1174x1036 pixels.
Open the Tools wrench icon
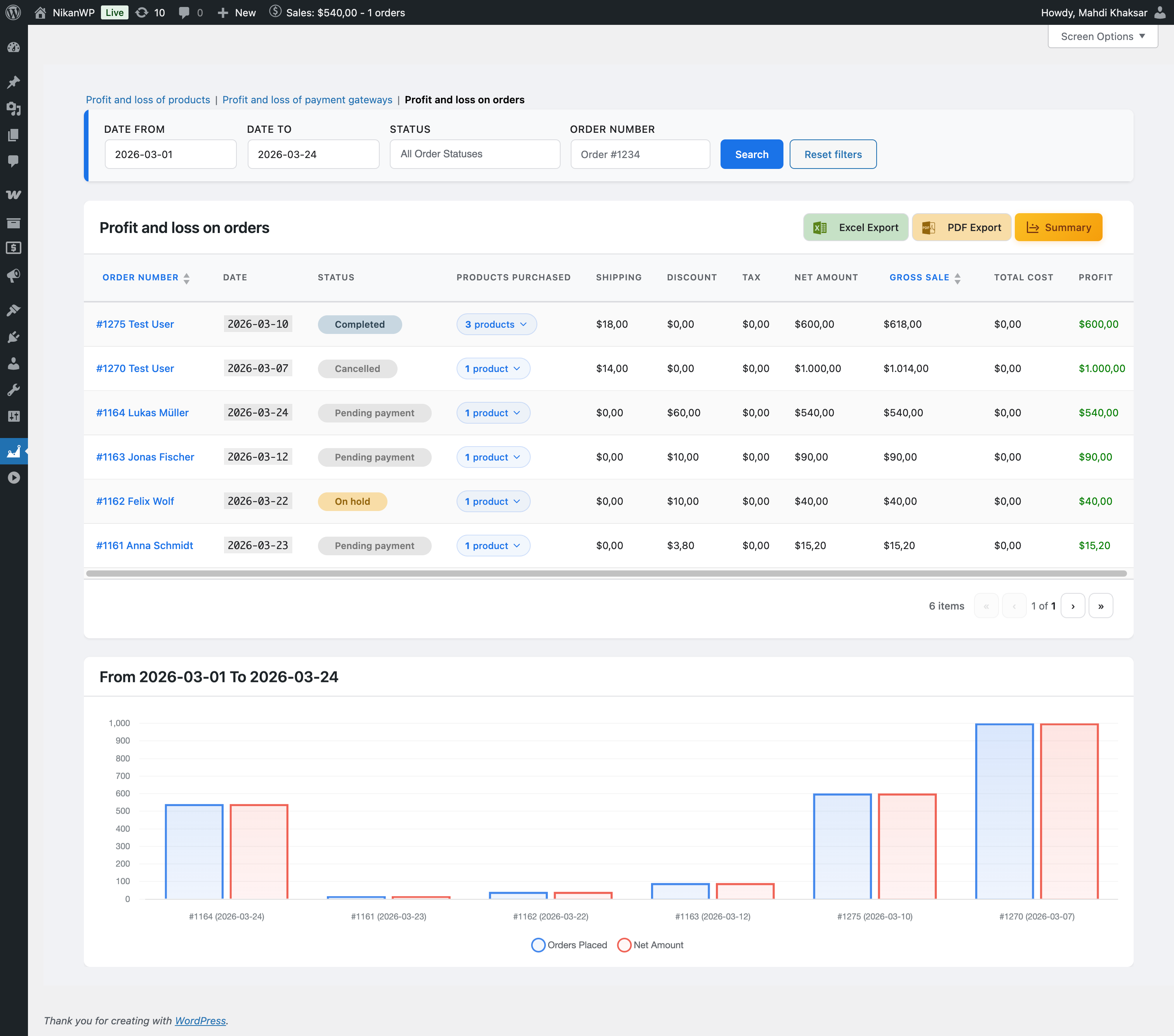(x=14, y=390)
